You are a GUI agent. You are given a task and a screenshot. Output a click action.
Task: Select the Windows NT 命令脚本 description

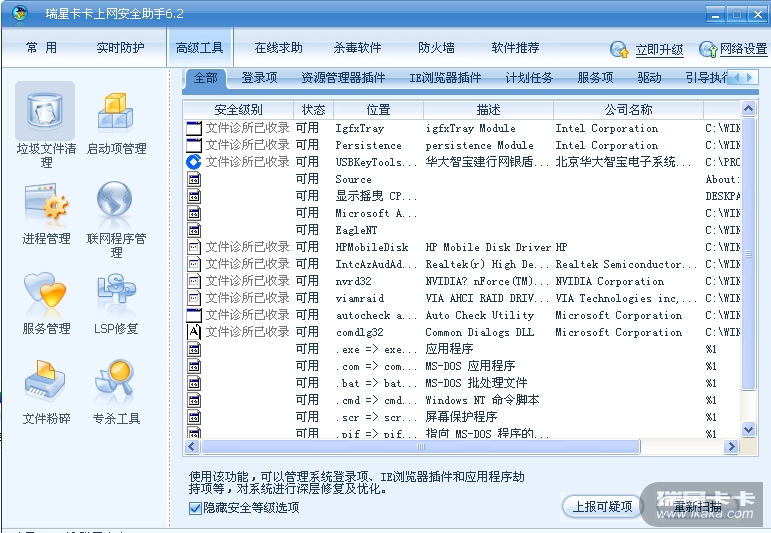(x=482, y=400)
